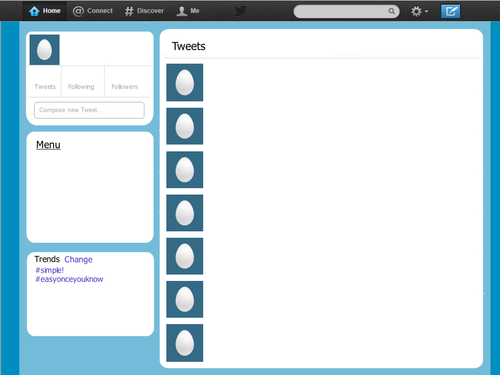
Task: Click the Twitter bird logo
Action: click(240, 11)
